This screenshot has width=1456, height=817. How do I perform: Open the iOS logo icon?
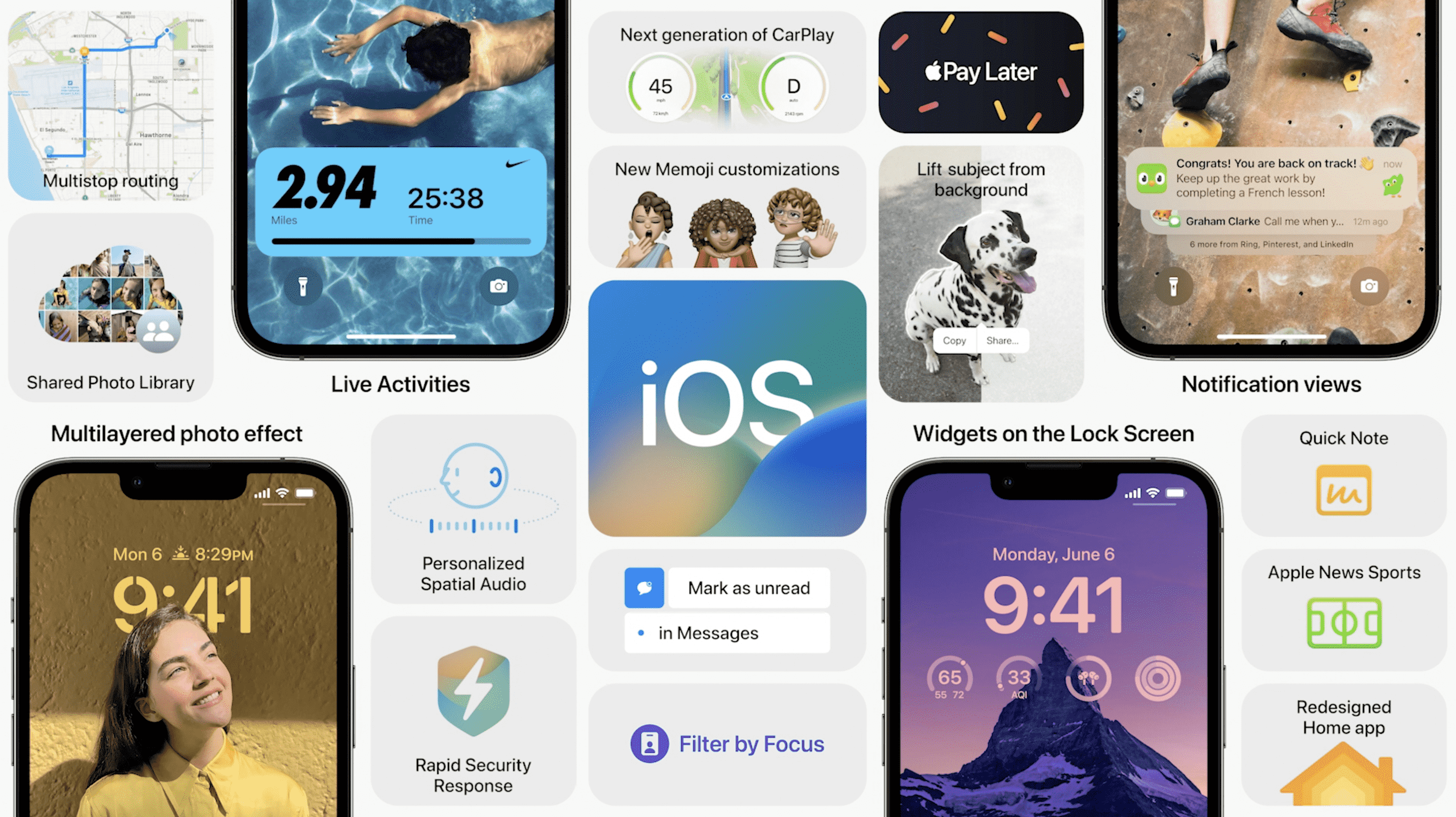(728, 408)
